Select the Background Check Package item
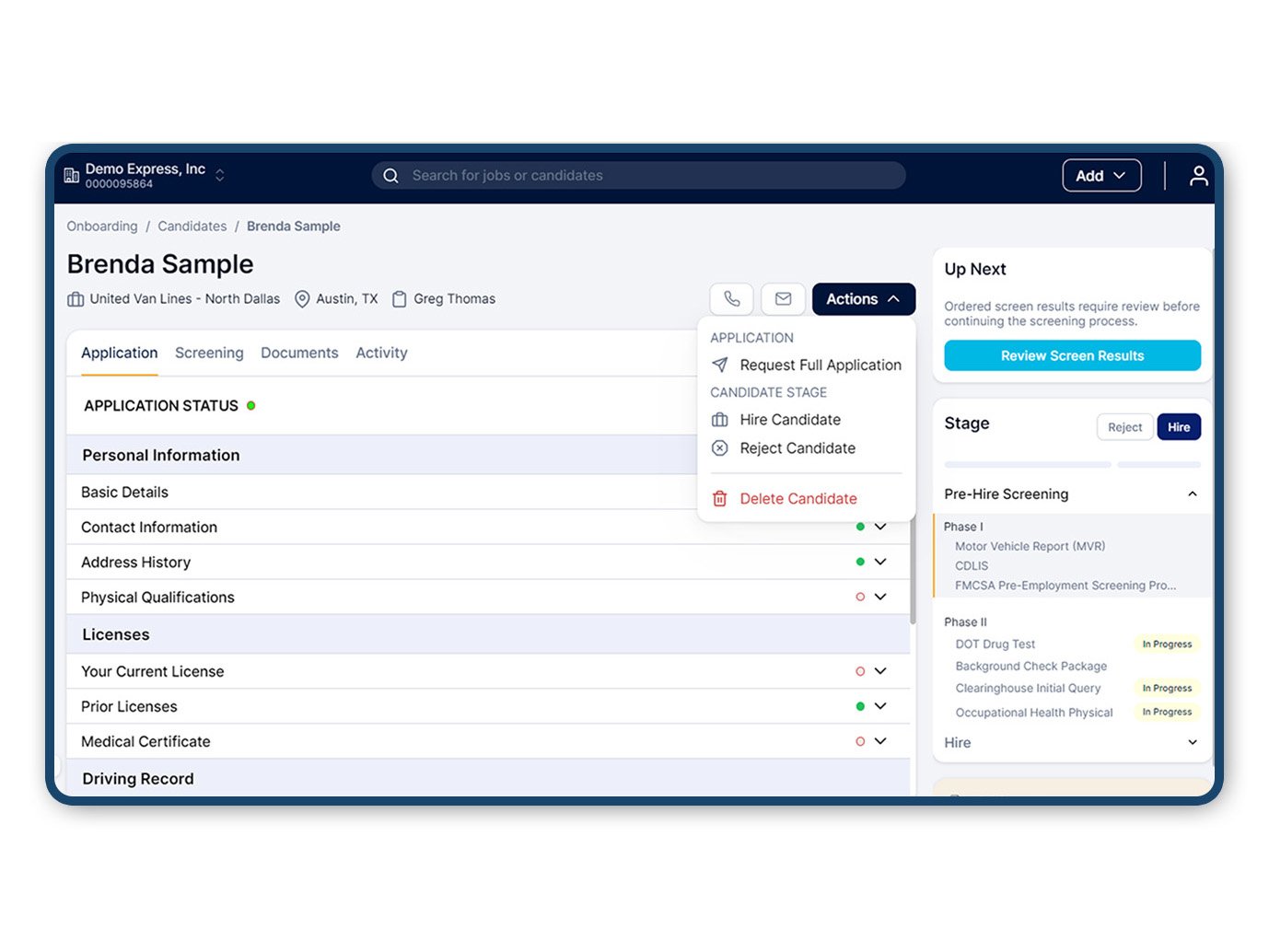Screen dimensions: 1269x952 pos(1030,667)
